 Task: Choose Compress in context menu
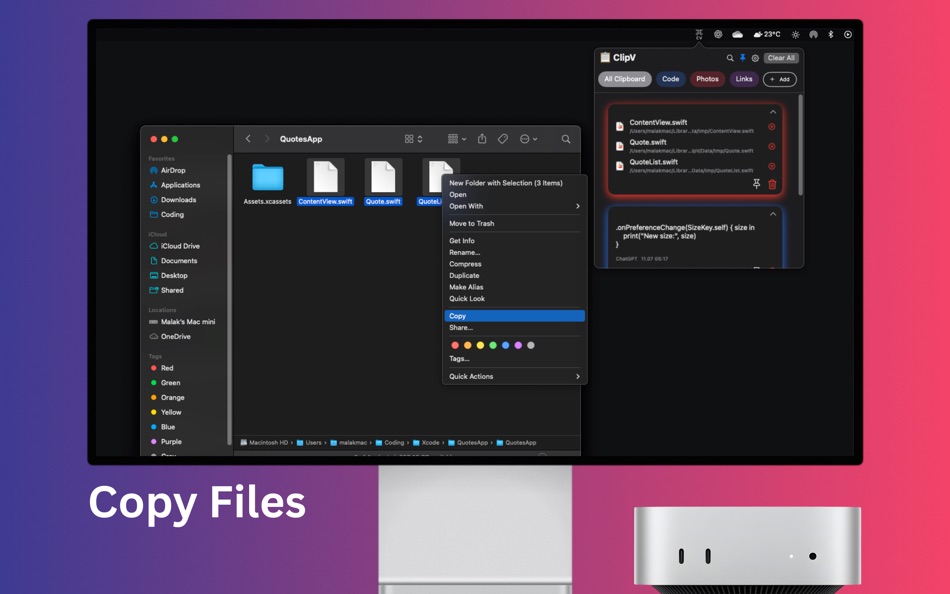point(514,264)
